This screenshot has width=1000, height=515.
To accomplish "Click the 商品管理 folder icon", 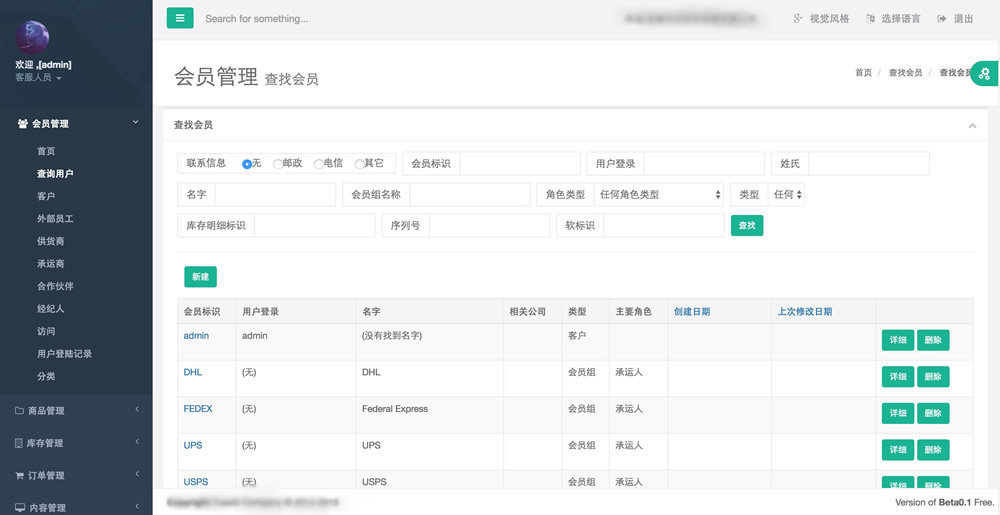I will (19, 411).
